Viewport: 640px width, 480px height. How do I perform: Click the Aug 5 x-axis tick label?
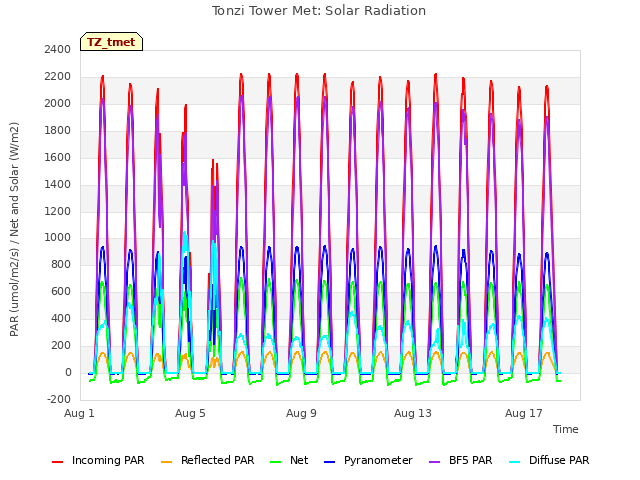click(x=190, y=413)
